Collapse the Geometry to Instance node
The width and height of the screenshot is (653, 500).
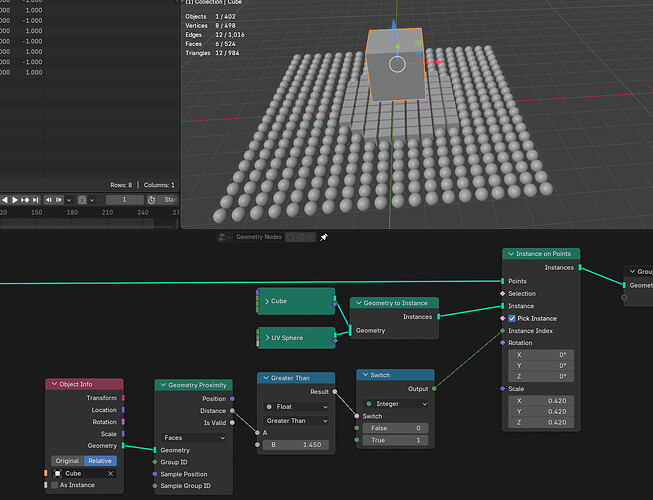(x=358, y=303)
